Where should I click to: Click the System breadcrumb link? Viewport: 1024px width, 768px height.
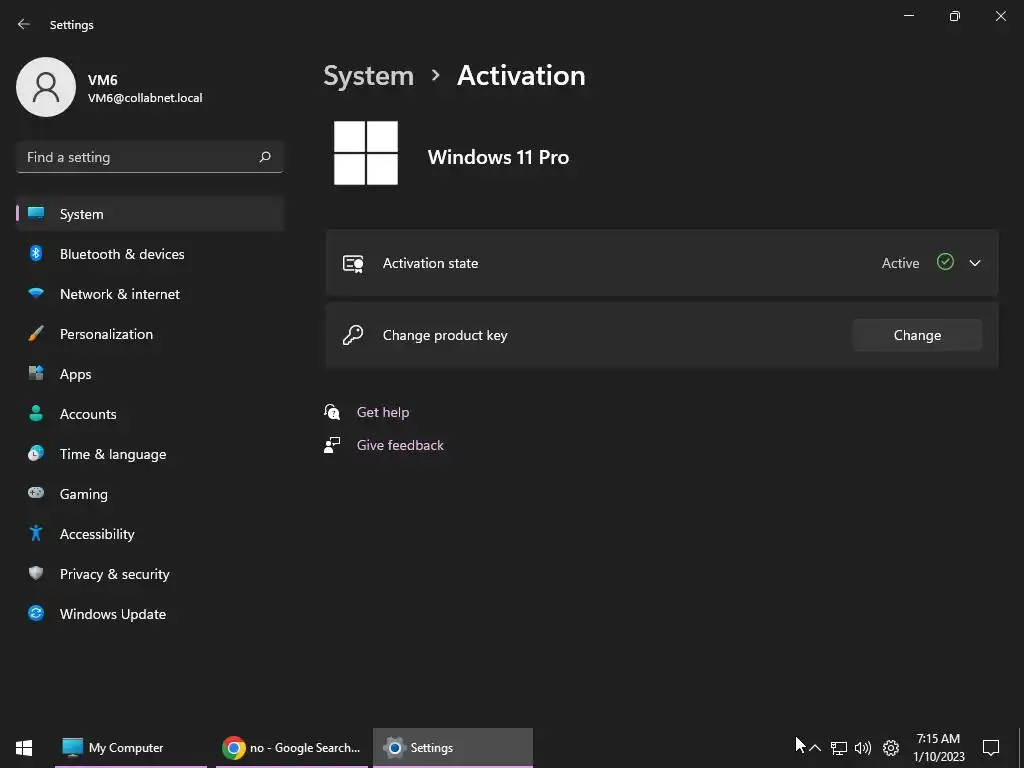click(x=368, y=76)
